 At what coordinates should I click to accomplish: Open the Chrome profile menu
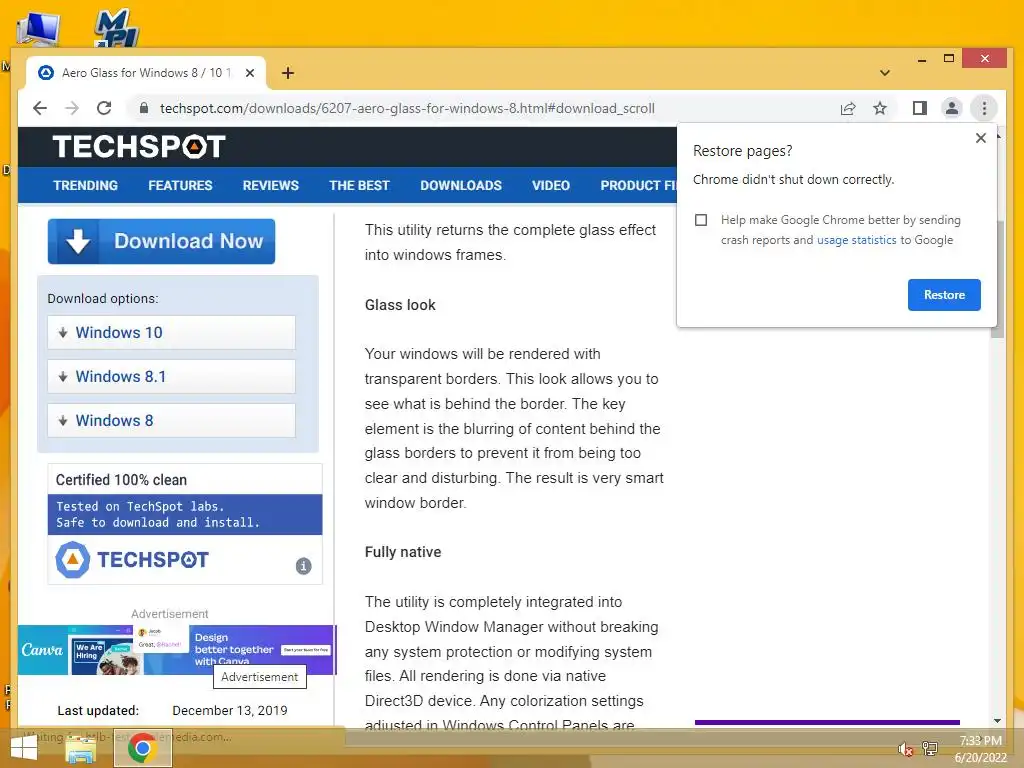952,108
